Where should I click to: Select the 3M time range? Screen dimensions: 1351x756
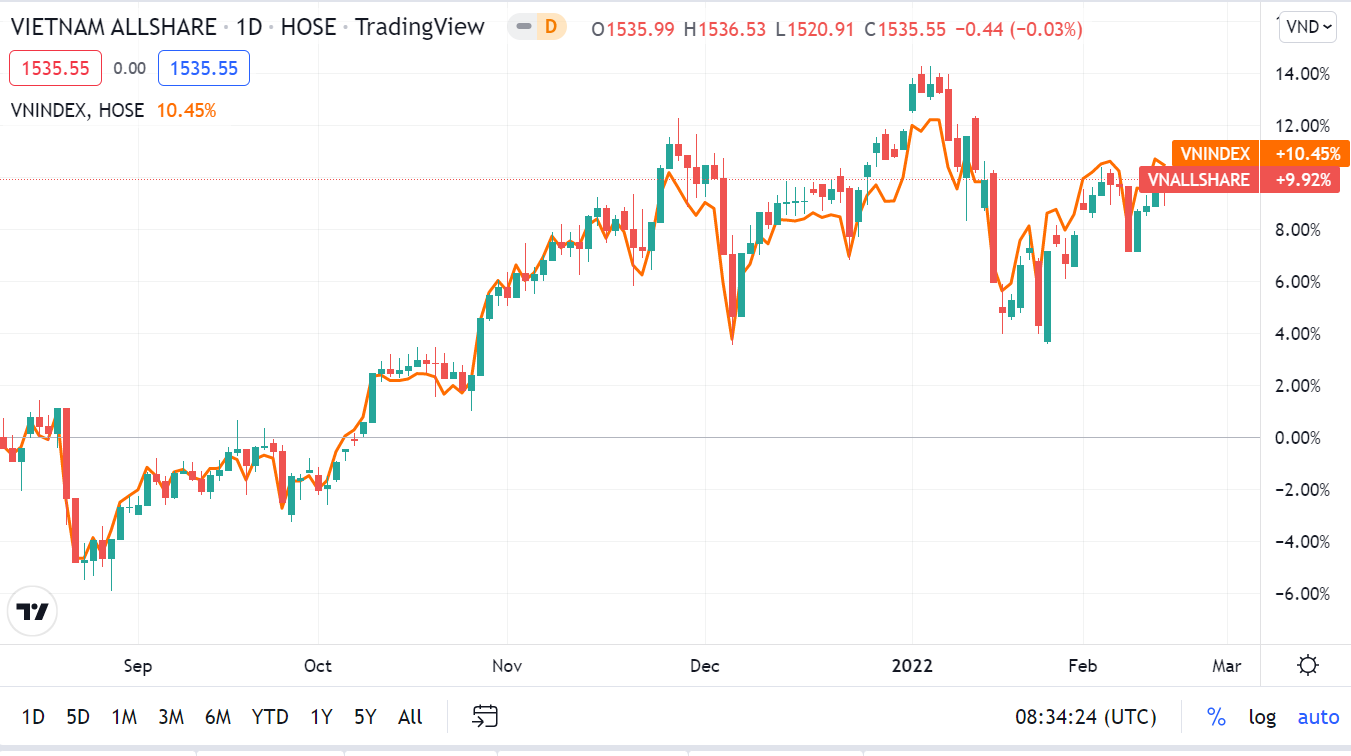tap(171, 716)
